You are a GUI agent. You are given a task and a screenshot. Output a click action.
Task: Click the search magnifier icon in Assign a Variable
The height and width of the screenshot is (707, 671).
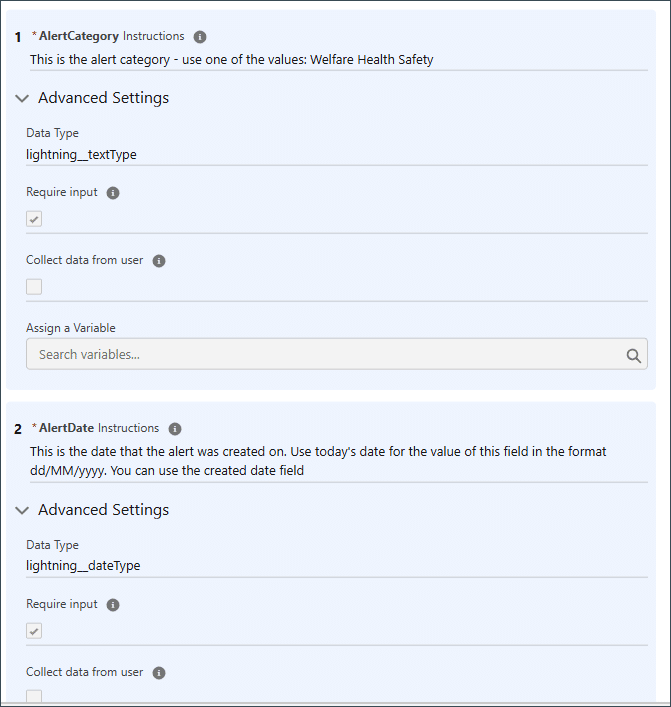click(x=633, y=355)
